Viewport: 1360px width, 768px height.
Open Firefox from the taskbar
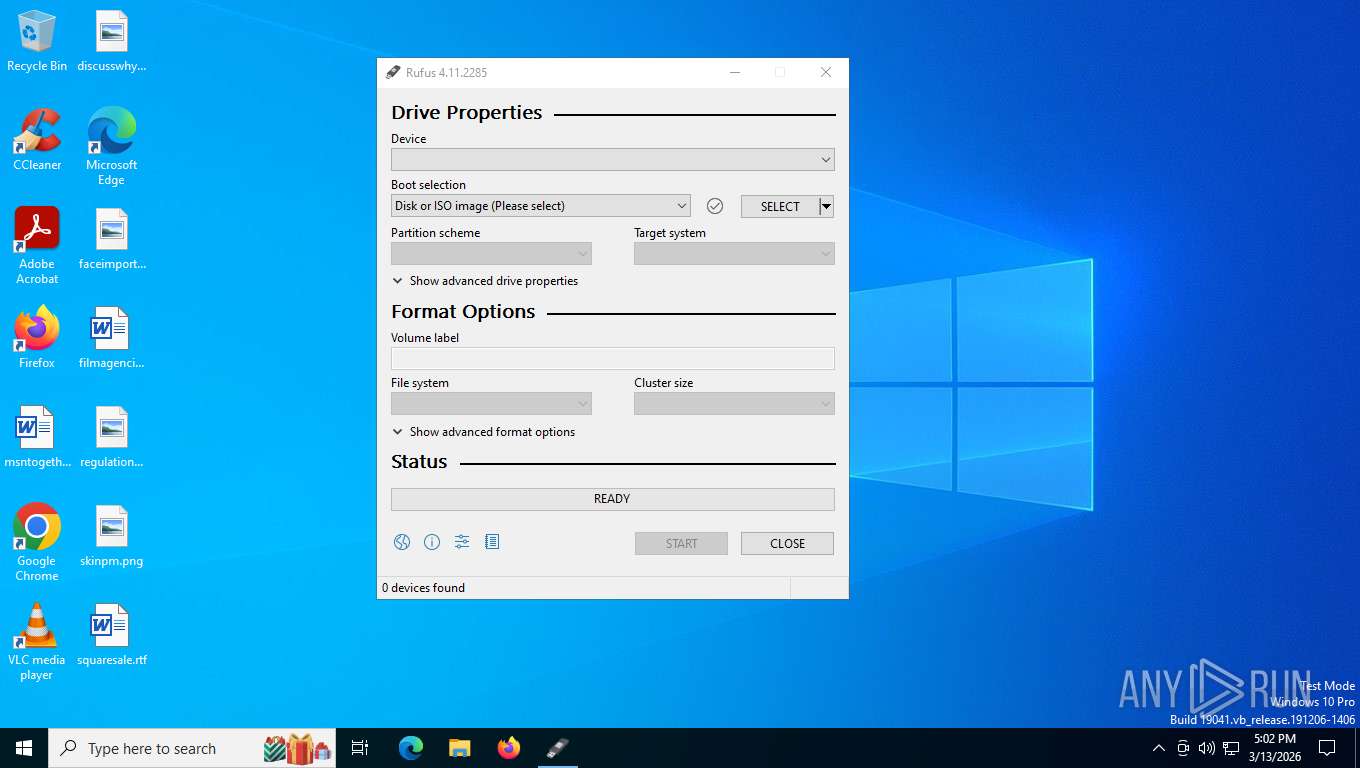point(509,748)
